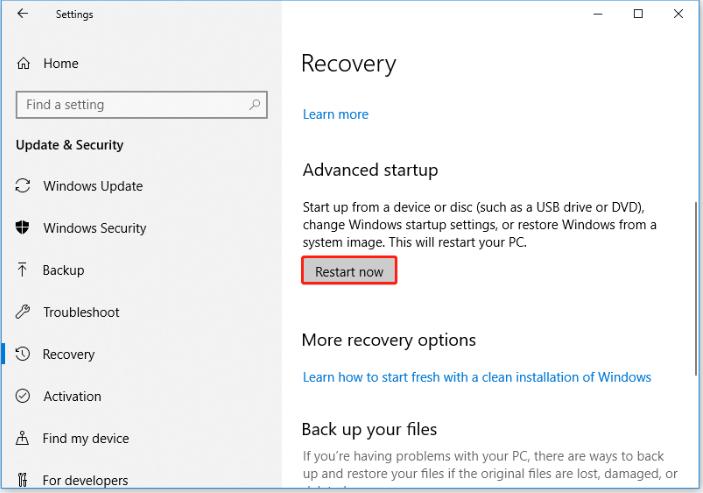Click the Restart now button
The width and height of the screenshot is (703, 493).
349,270
